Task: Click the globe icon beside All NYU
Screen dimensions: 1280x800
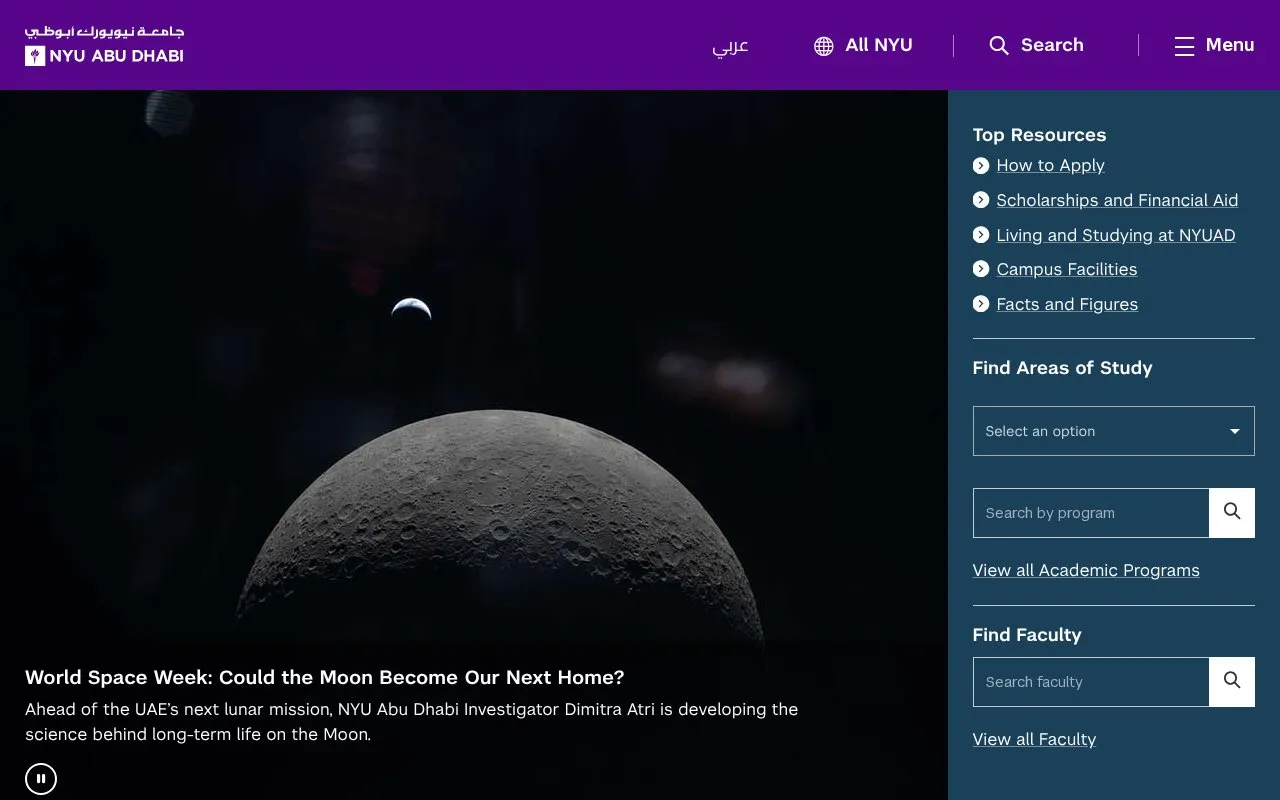Action: pos(824,46)
